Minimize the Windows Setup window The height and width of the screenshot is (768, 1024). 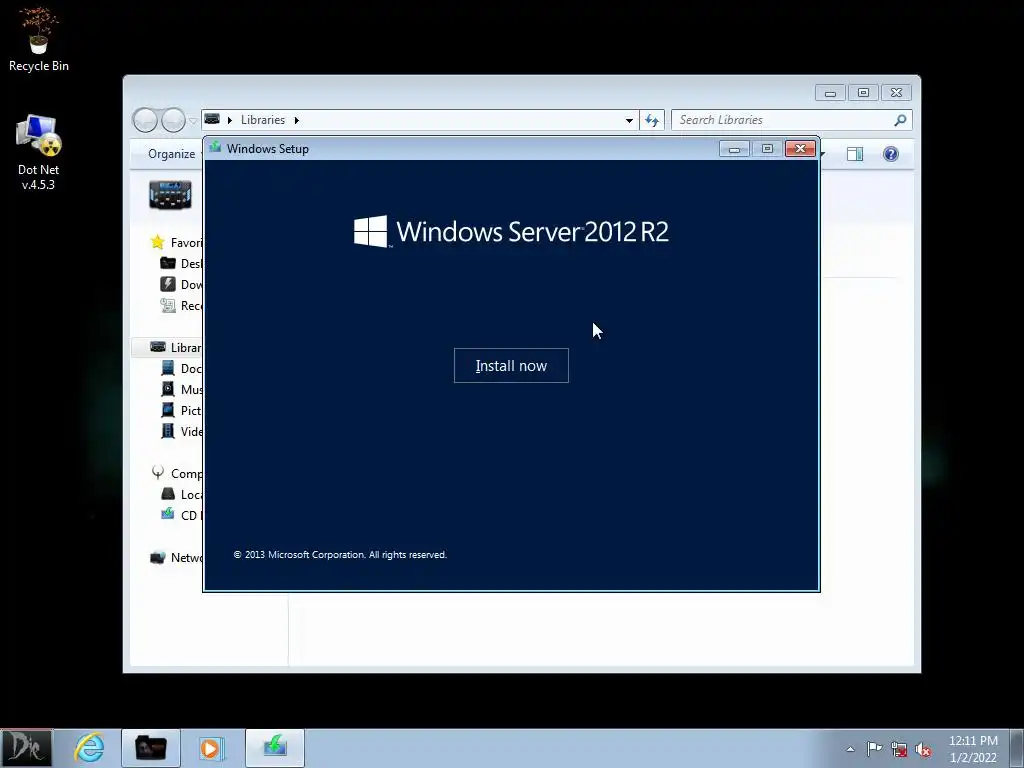tap(734, 149)
